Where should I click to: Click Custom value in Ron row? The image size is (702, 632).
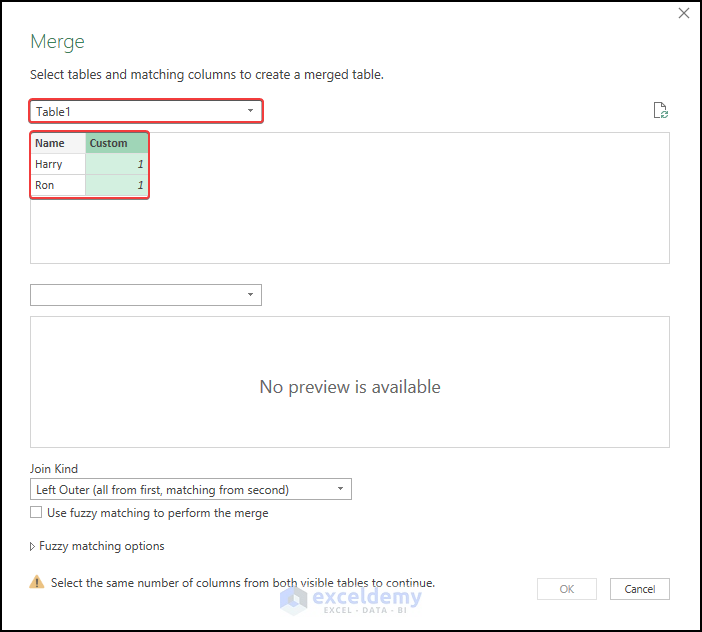pos(117,185)
